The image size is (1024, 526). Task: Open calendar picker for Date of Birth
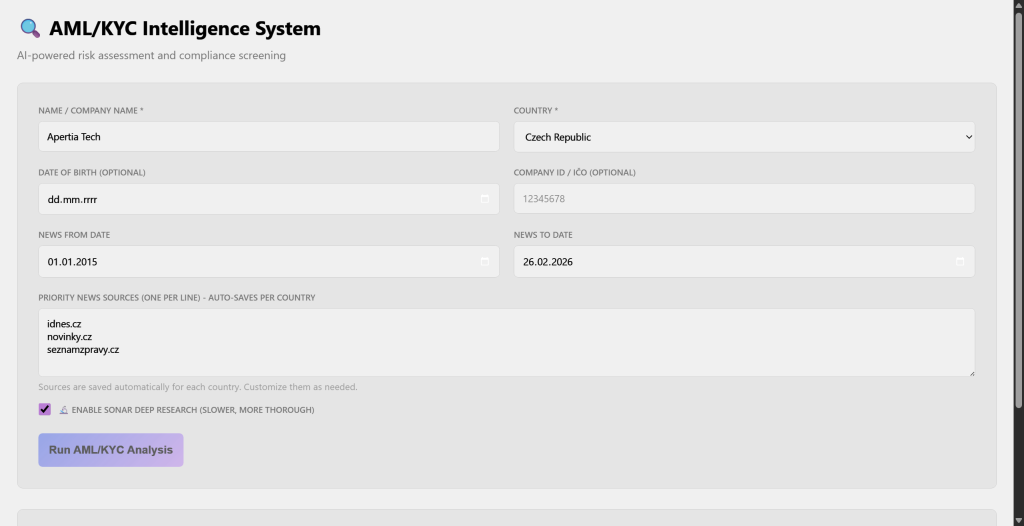(x=485, y=199)
